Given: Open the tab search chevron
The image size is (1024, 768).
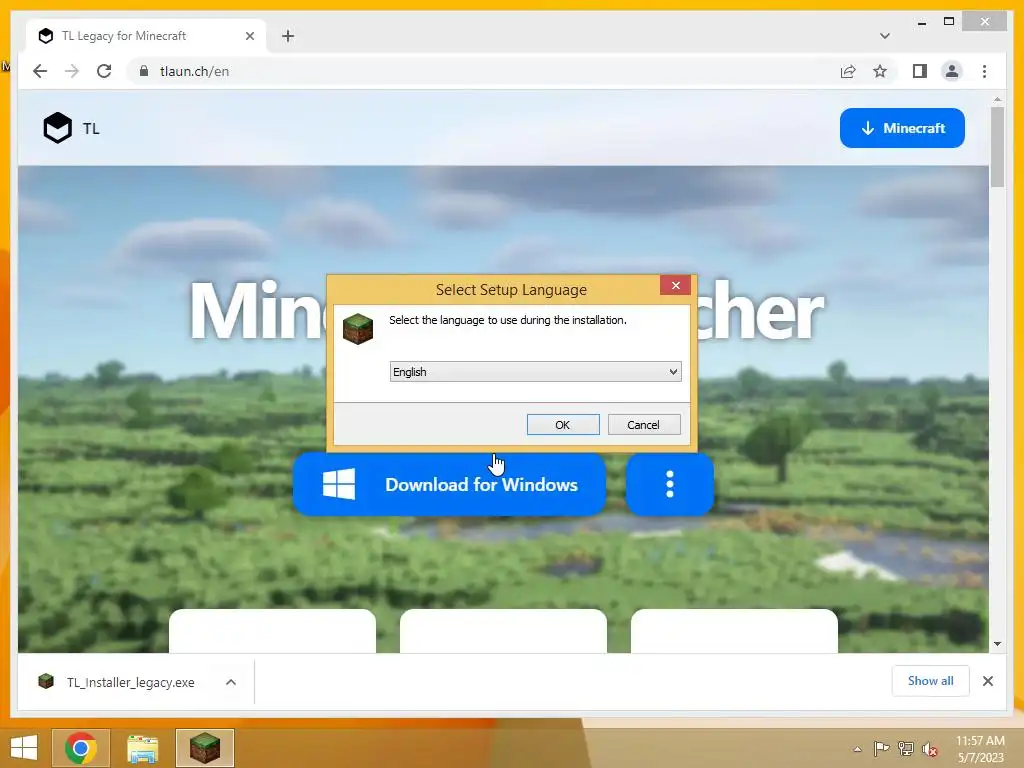Looking at the screenshot, I should click(x=884, y=36).
